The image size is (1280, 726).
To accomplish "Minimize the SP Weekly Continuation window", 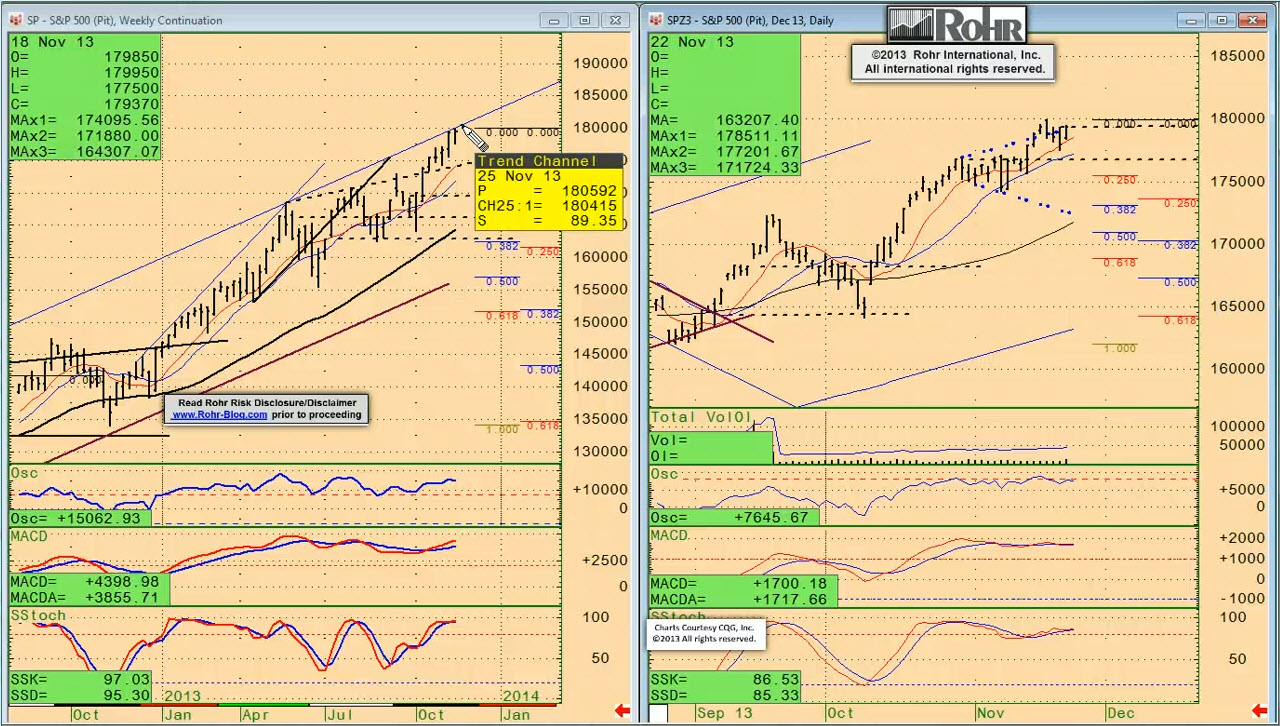I will pyautogui.click(x=554, y=20).
